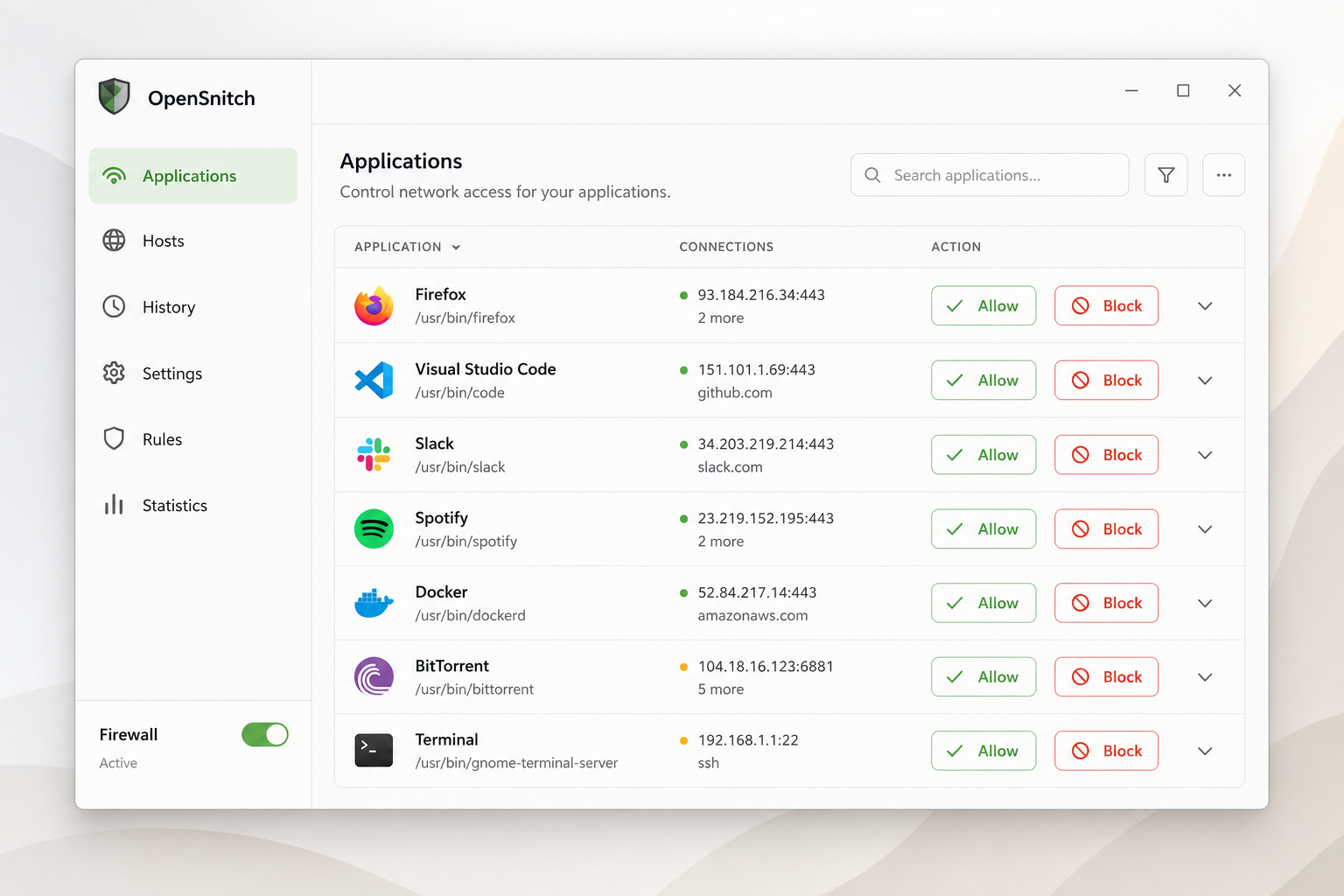The width and height of the screenshot is (1344, 896).
Task: Click the Slack app icon
Action: (374, 454)
